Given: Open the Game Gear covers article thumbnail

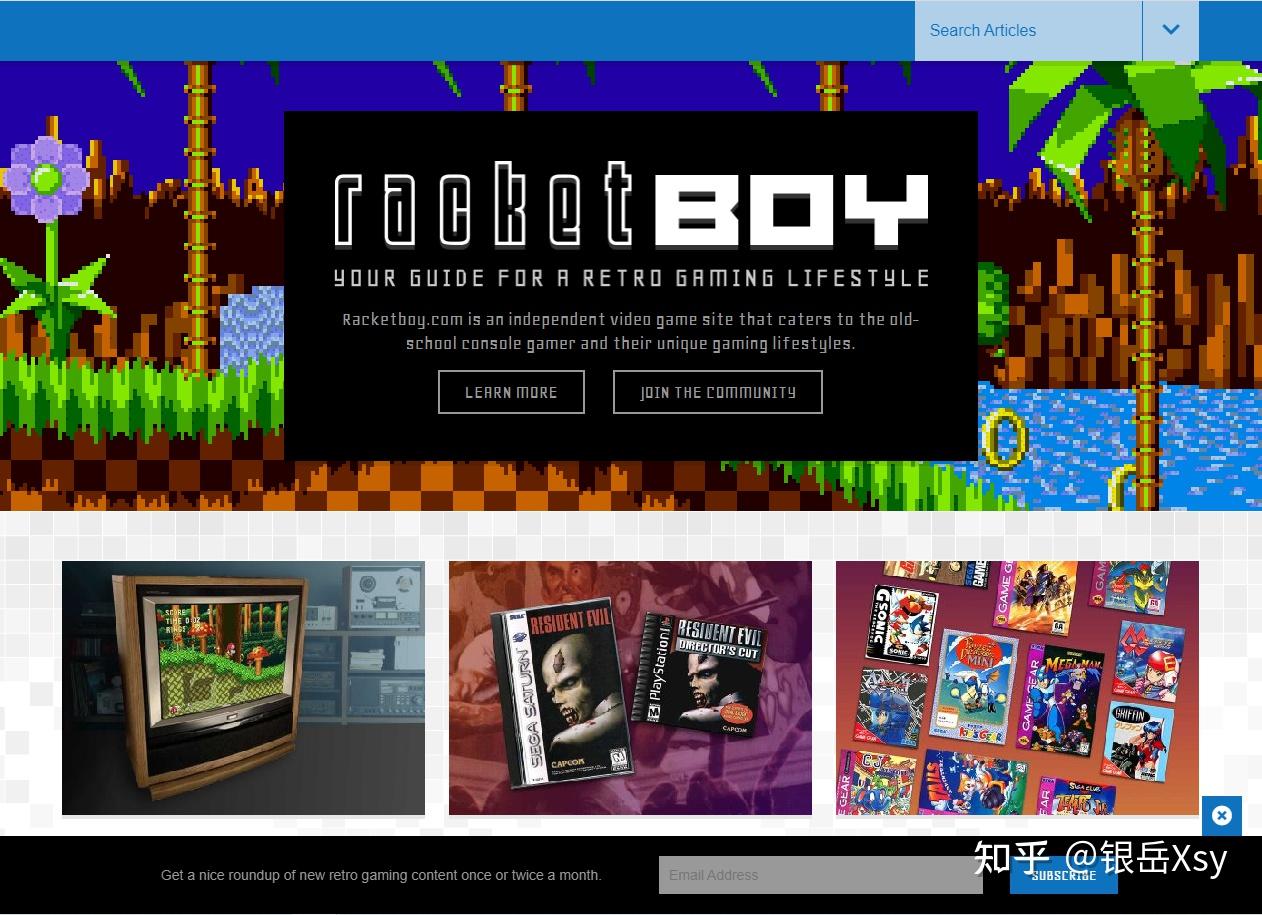Looking at the screenshot, I should 1017,688.
